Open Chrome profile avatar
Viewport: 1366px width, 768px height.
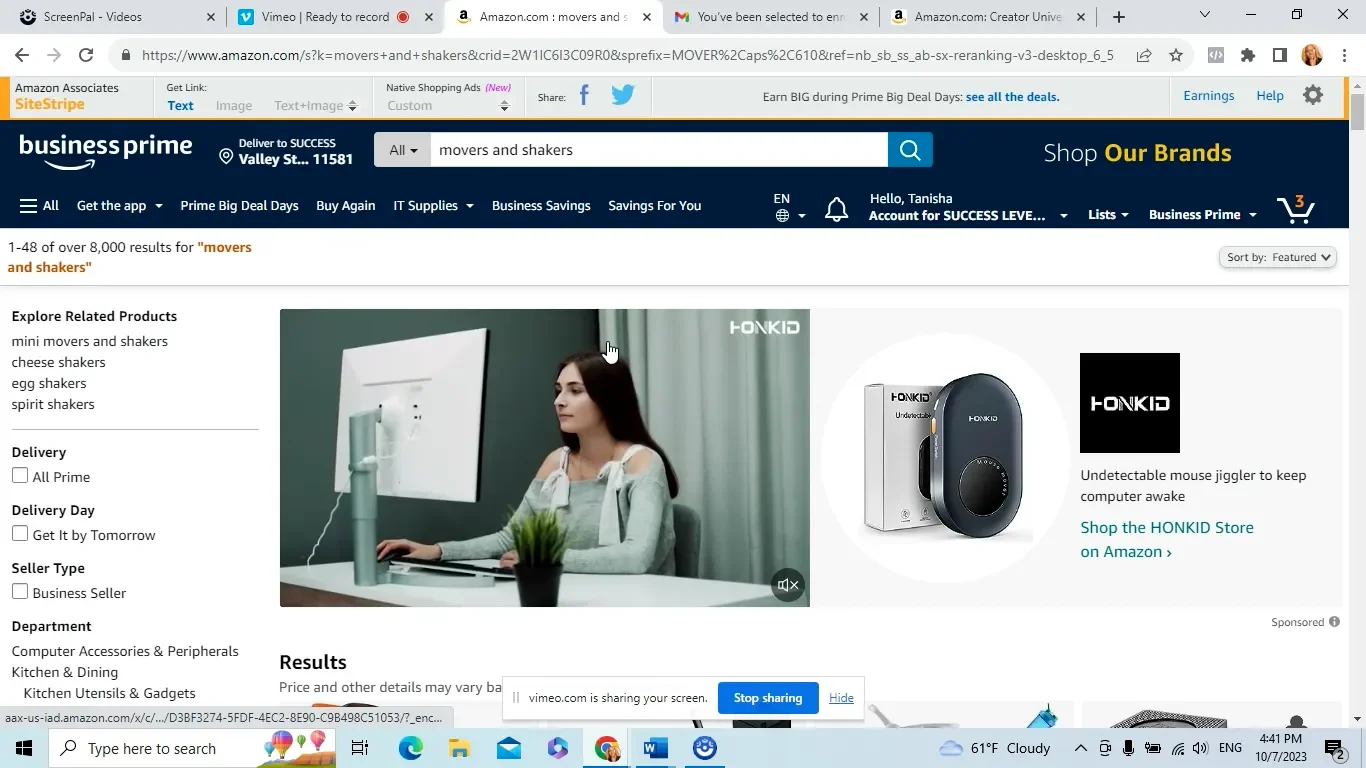1312,56
